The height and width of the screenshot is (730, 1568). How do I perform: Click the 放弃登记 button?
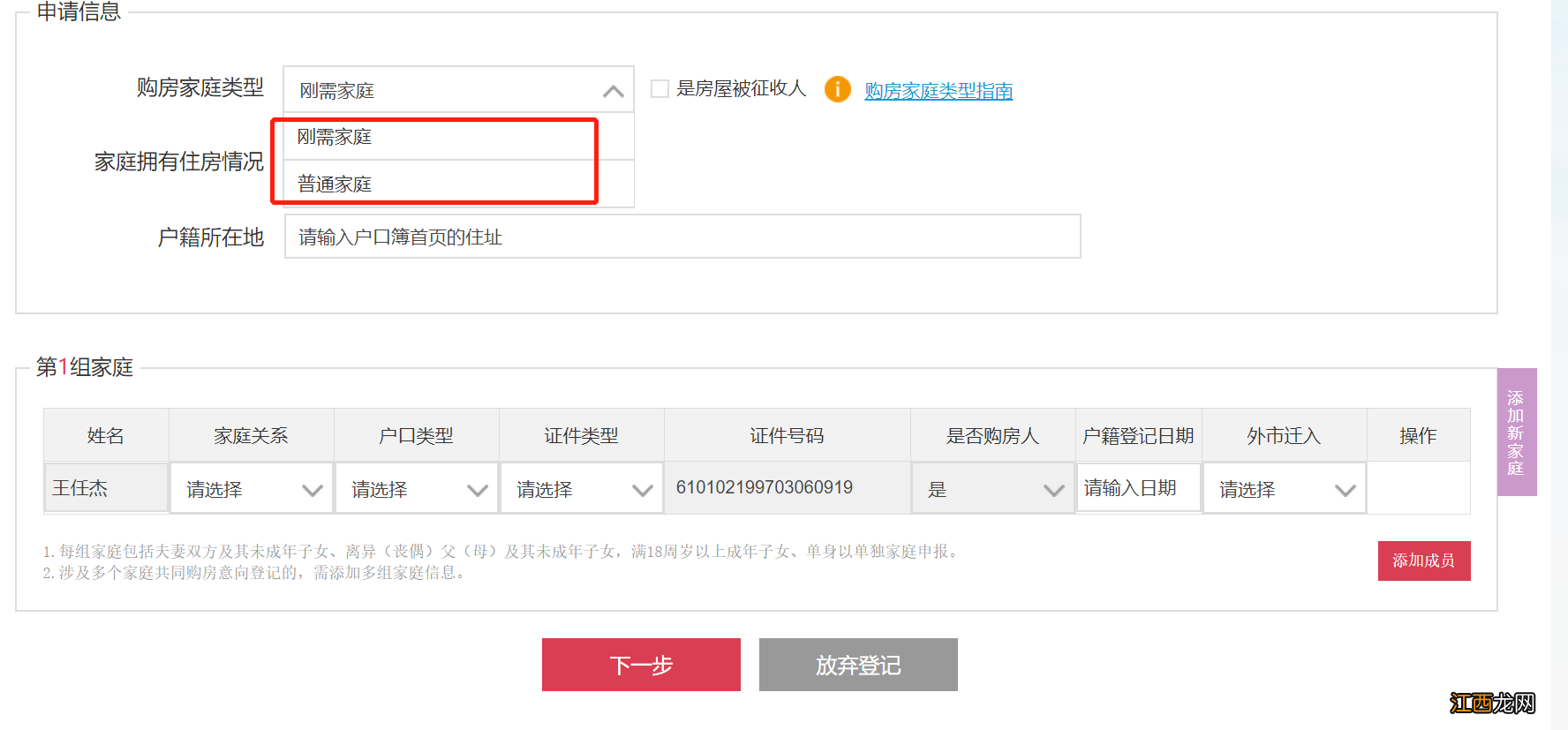click(x=858, y=665)
